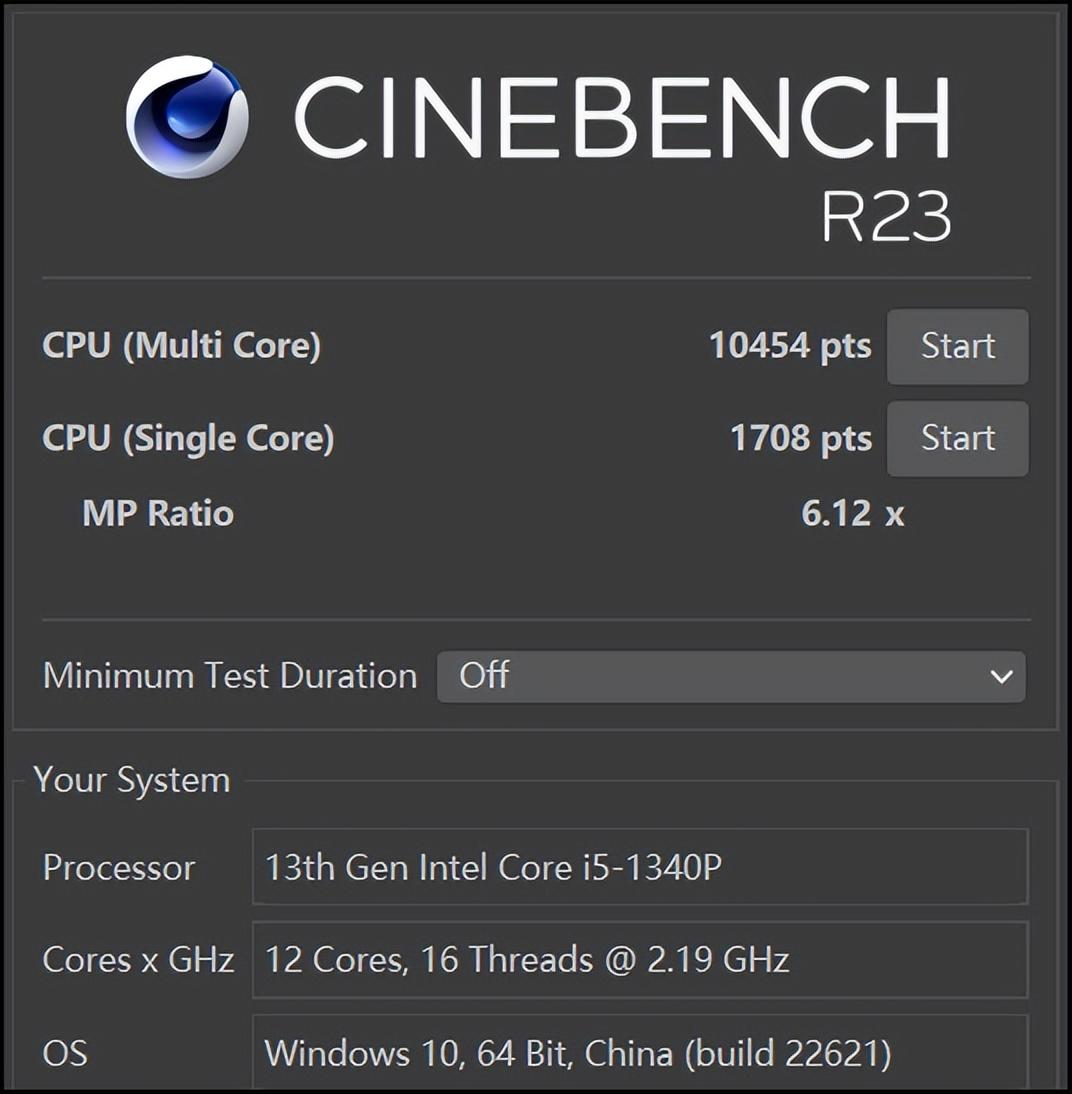Click the Cinebench sphere logo icon
The width and height of the screenshot is (1072, 1094).
tap(187, 117)
